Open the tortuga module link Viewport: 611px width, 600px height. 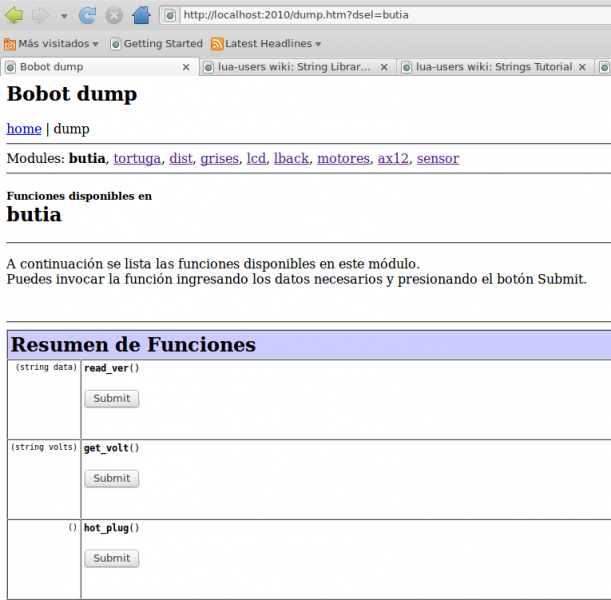pos(137,158)
